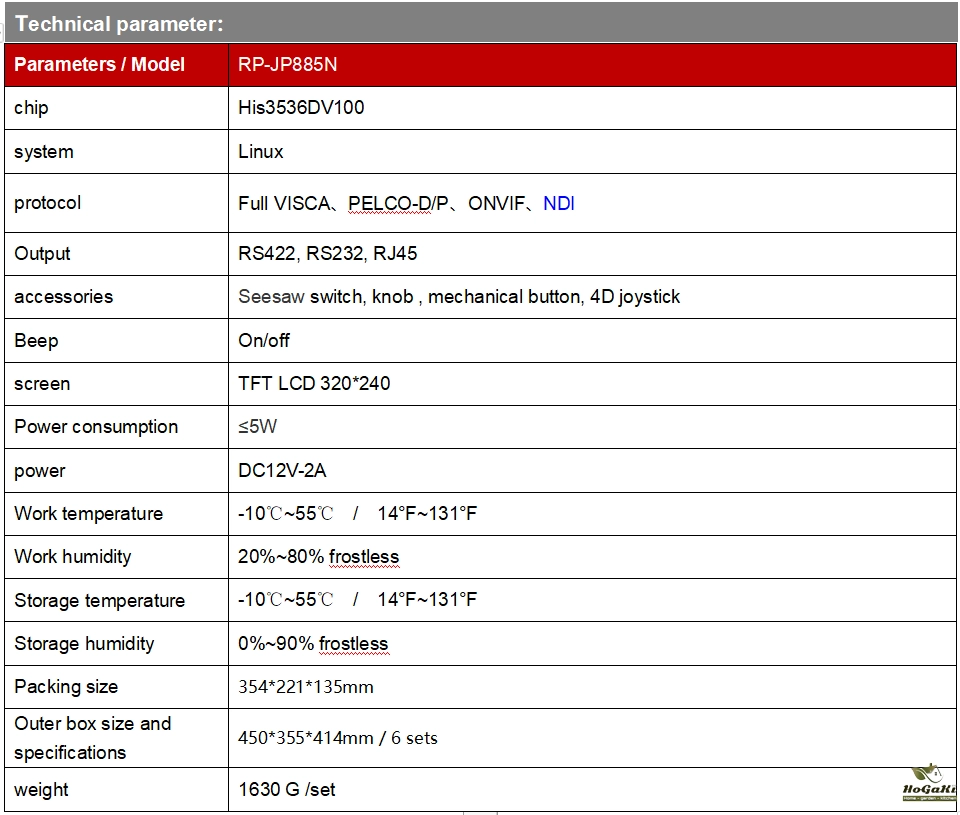
Task: Click the "20%~80% frostless" work humidity value
Action: coord(318,557)
